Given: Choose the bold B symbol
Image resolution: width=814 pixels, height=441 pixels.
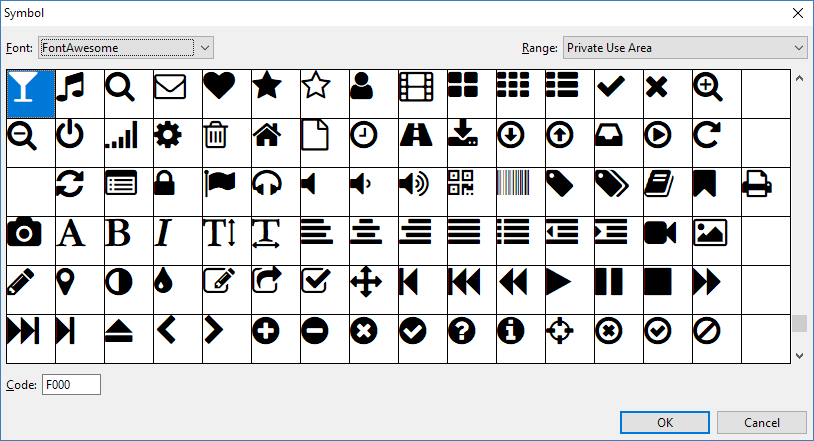Looking at the screenshot, I should 129,240.
